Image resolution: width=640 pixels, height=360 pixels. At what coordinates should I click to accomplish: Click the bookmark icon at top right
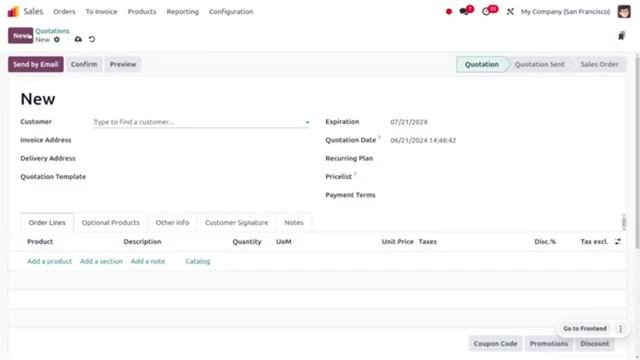[621, 36]
